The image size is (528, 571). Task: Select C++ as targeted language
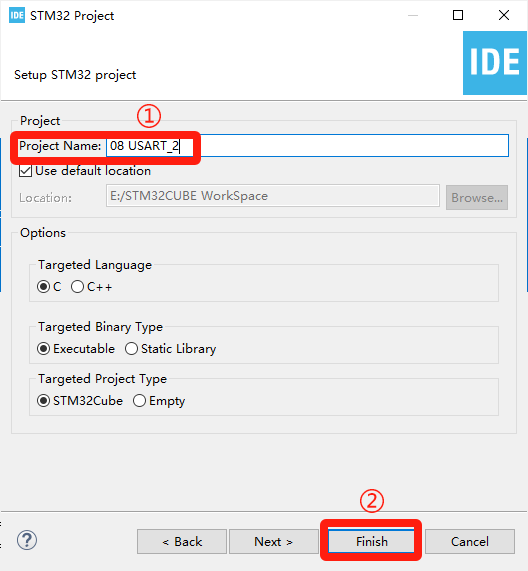[77, 287]
